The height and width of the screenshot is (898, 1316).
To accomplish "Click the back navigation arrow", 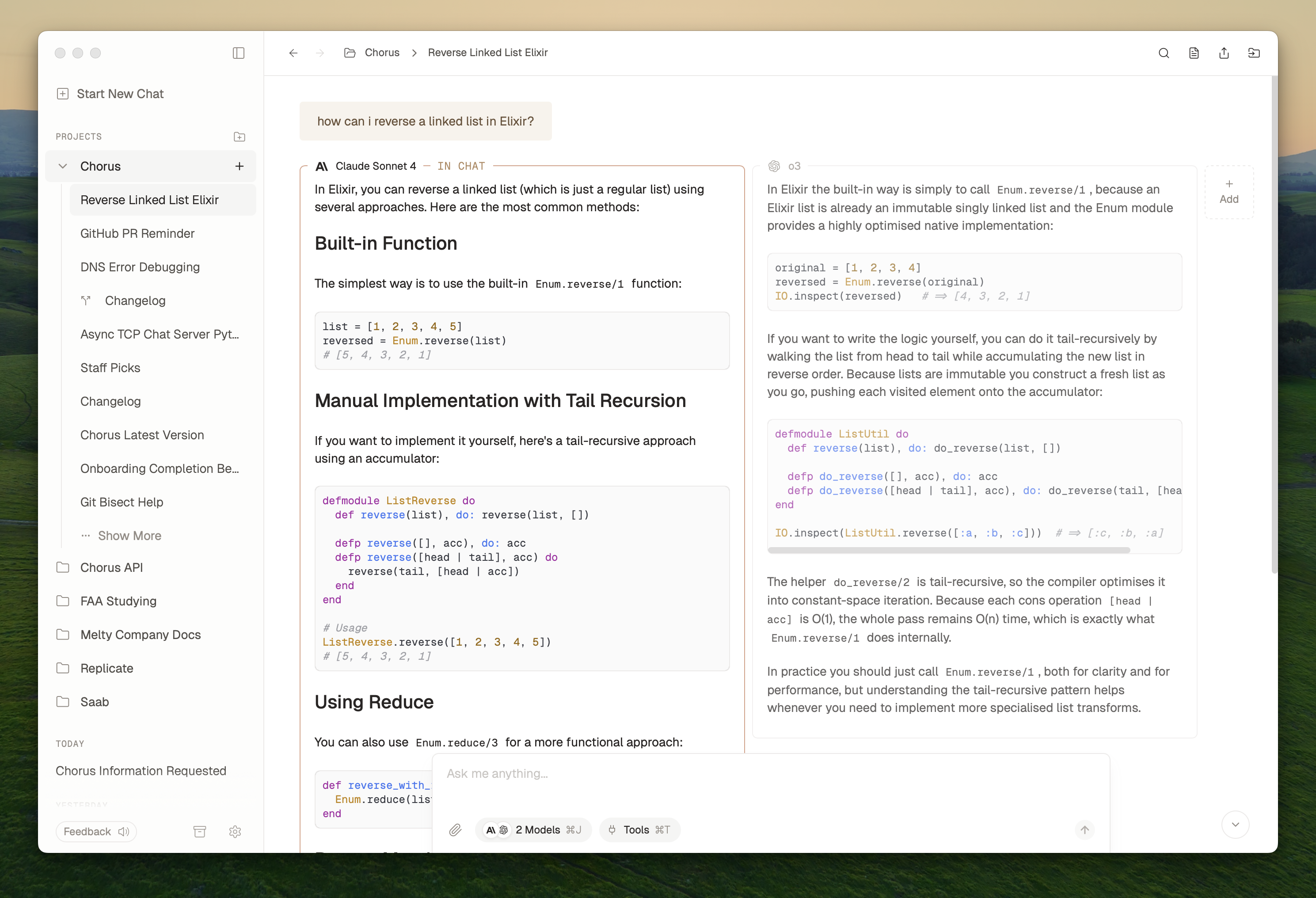I will pos(293,53).
